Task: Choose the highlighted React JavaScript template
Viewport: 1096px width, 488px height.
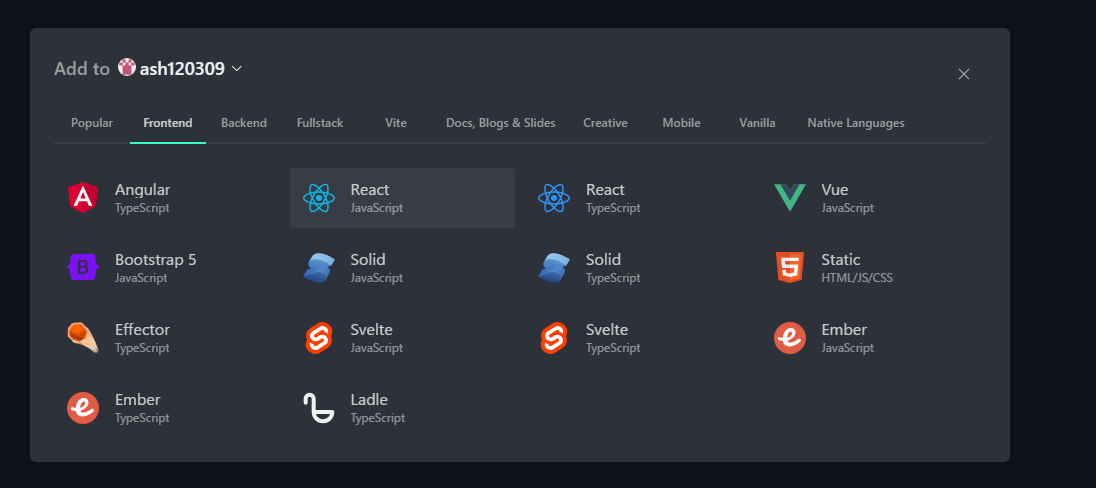Action: [403, 198]
